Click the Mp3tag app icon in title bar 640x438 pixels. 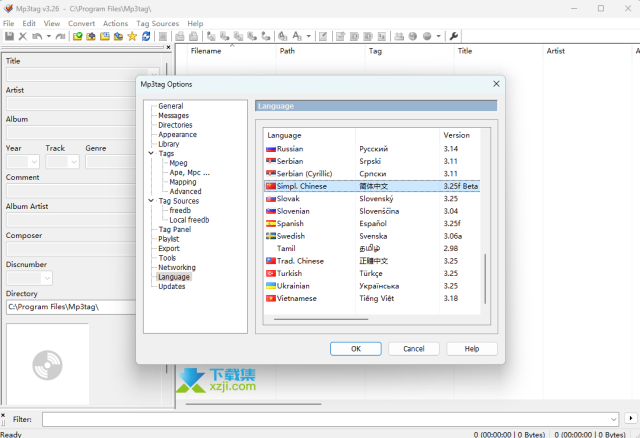pos(8,8)
